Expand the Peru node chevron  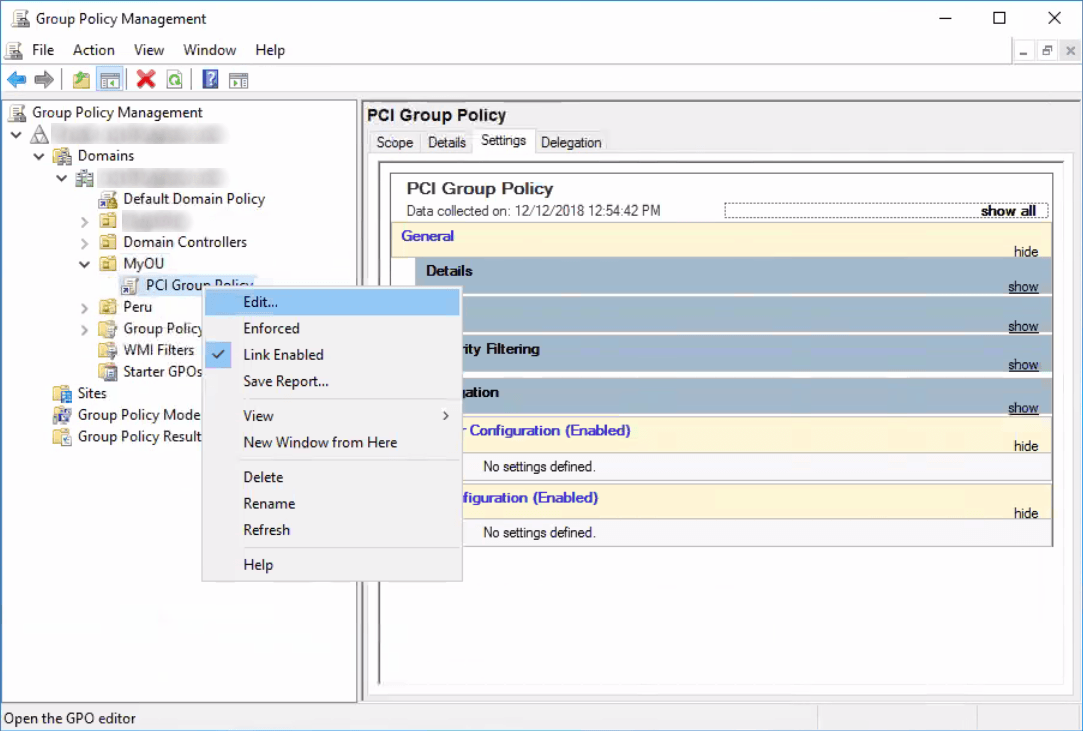[84, 308]
